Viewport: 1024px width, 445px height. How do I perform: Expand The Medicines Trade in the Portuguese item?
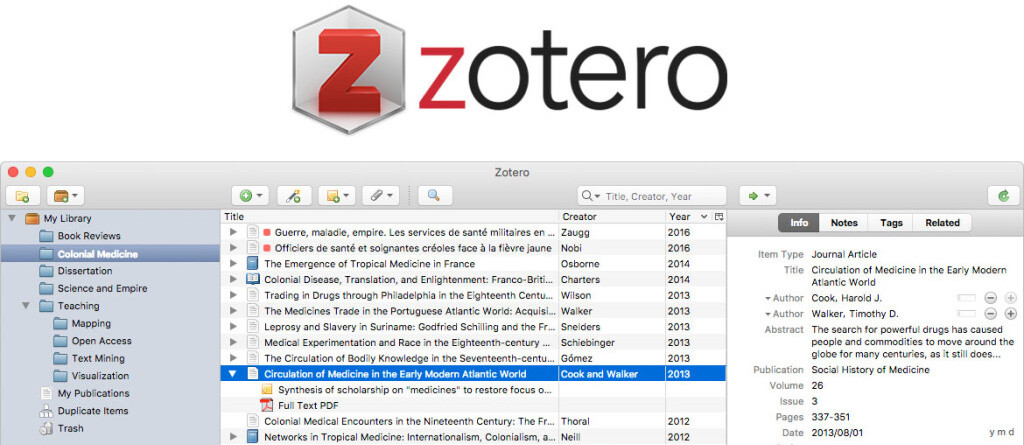[x=233, y=310]
